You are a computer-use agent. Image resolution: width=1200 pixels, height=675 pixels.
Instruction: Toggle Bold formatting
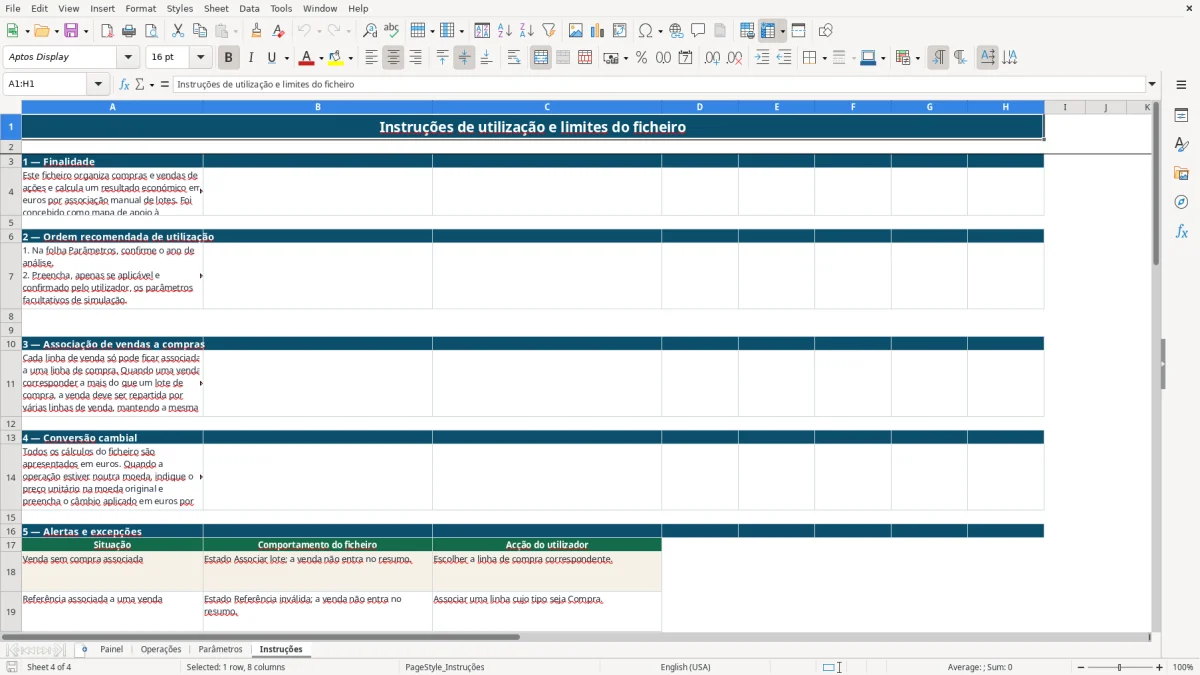(x=228, y=58)
